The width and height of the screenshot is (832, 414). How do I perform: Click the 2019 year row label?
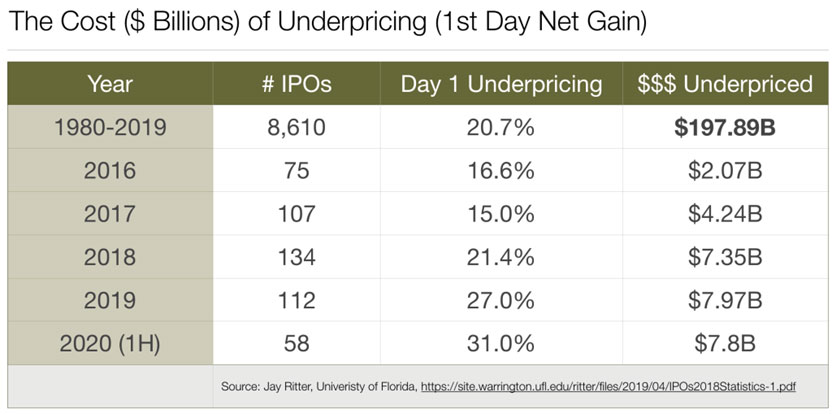tap(110, 299)
